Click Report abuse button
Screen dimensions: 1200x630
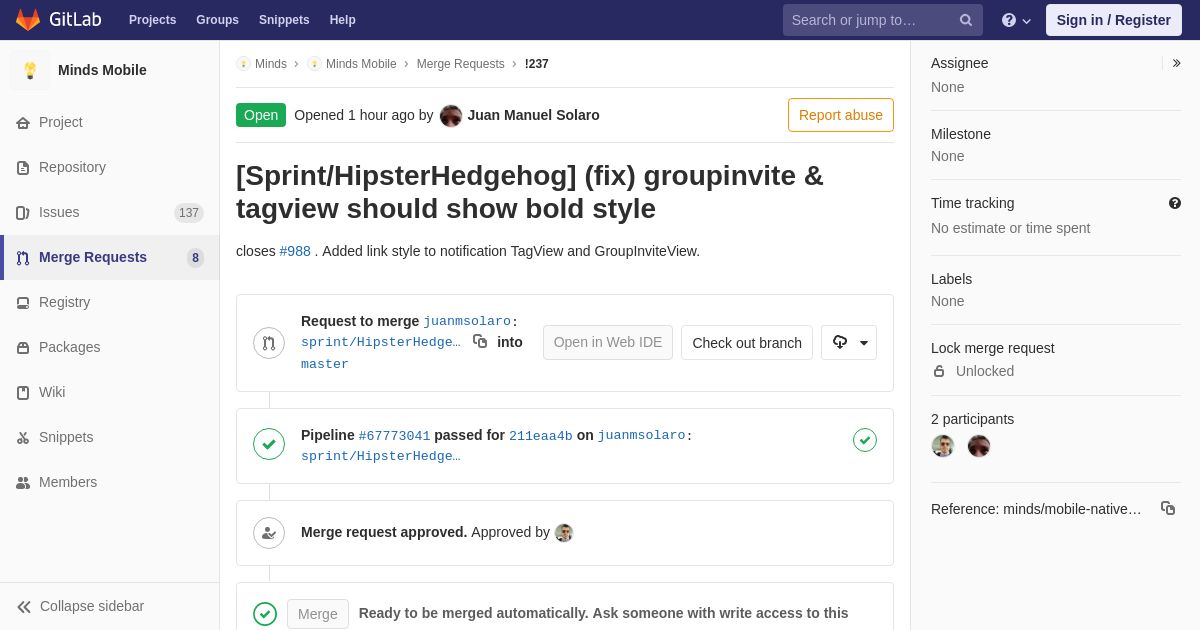coord(841,115)
